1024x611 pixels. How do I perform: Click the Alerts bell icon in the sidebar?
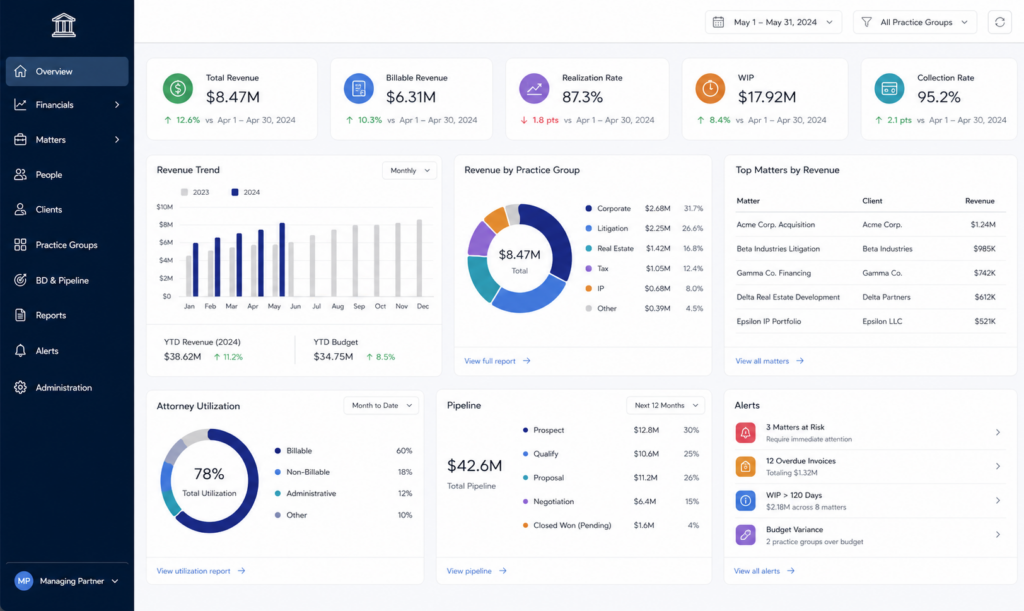click(20, 351)
